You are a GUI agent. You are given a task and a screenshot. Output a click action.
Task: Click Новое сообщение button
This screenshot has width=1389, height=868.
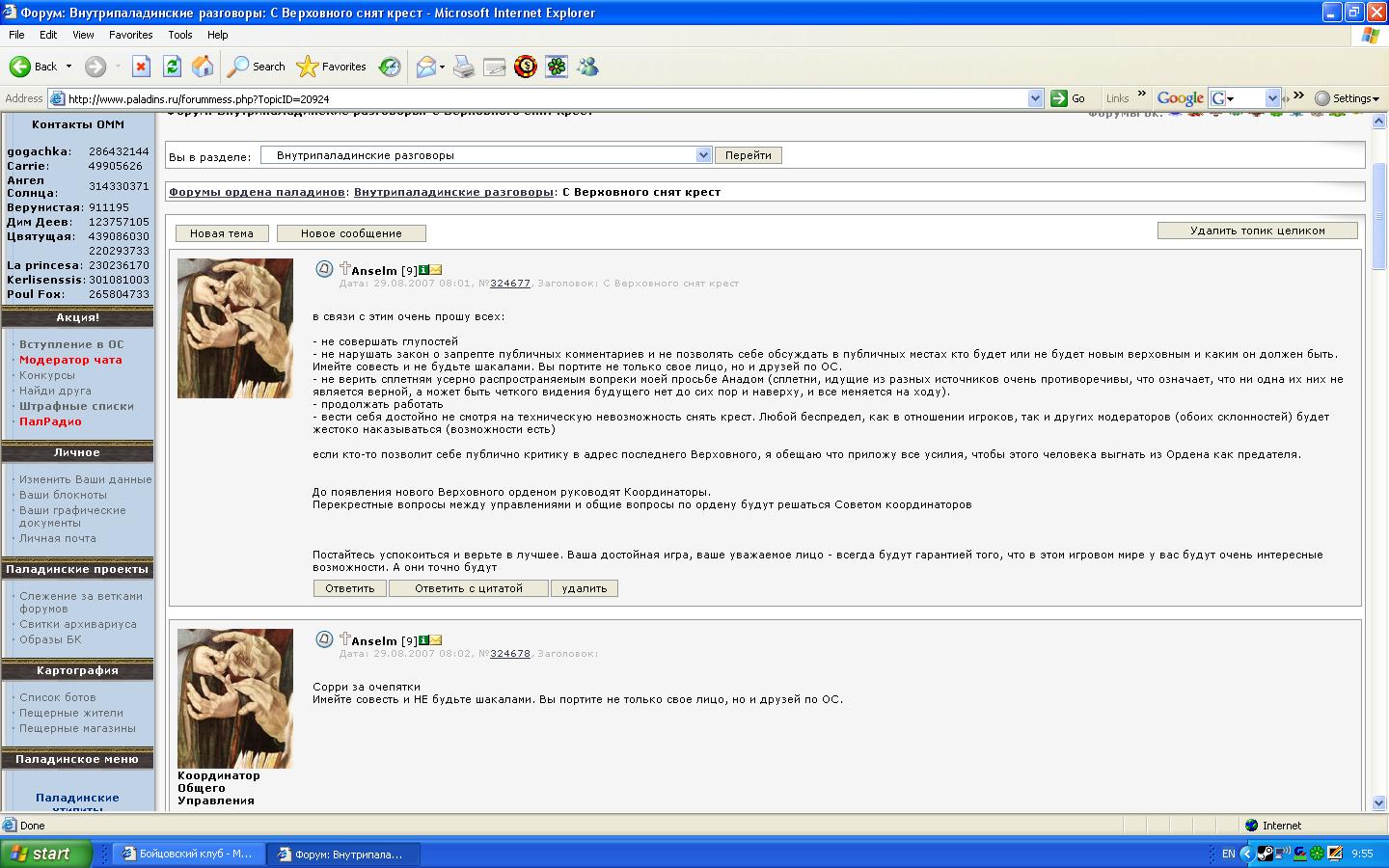pyautogui.click(x=351, y=233)
